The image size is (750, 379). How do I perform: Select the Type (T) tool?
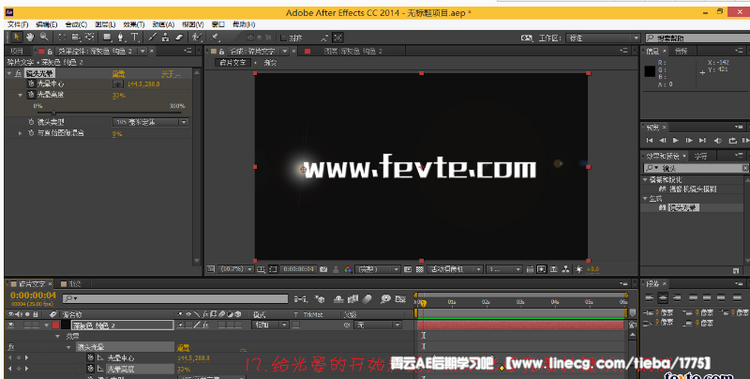(135, 37)
